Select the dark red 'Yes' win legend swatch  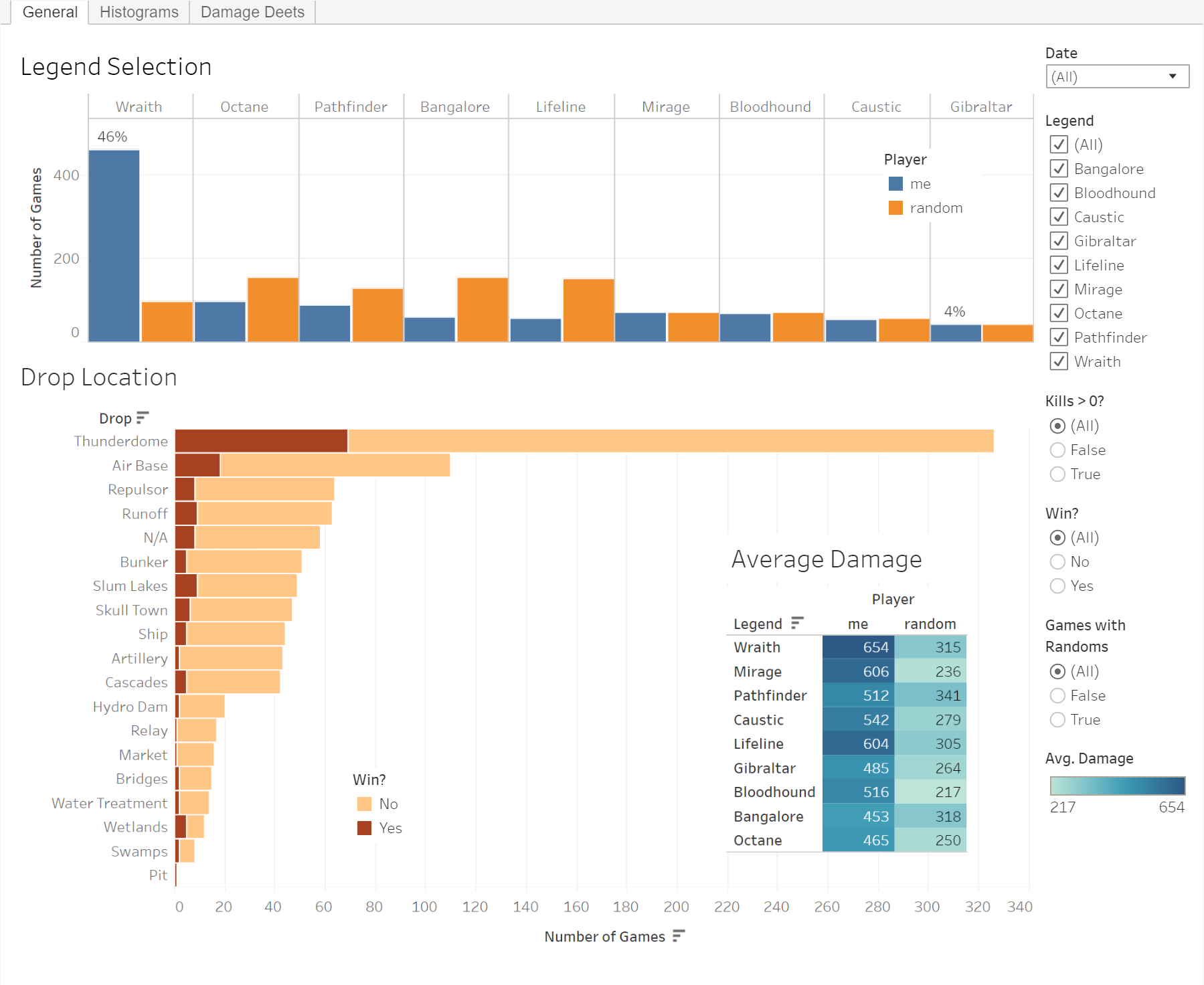pyautogui.click(x=364, y=828)
